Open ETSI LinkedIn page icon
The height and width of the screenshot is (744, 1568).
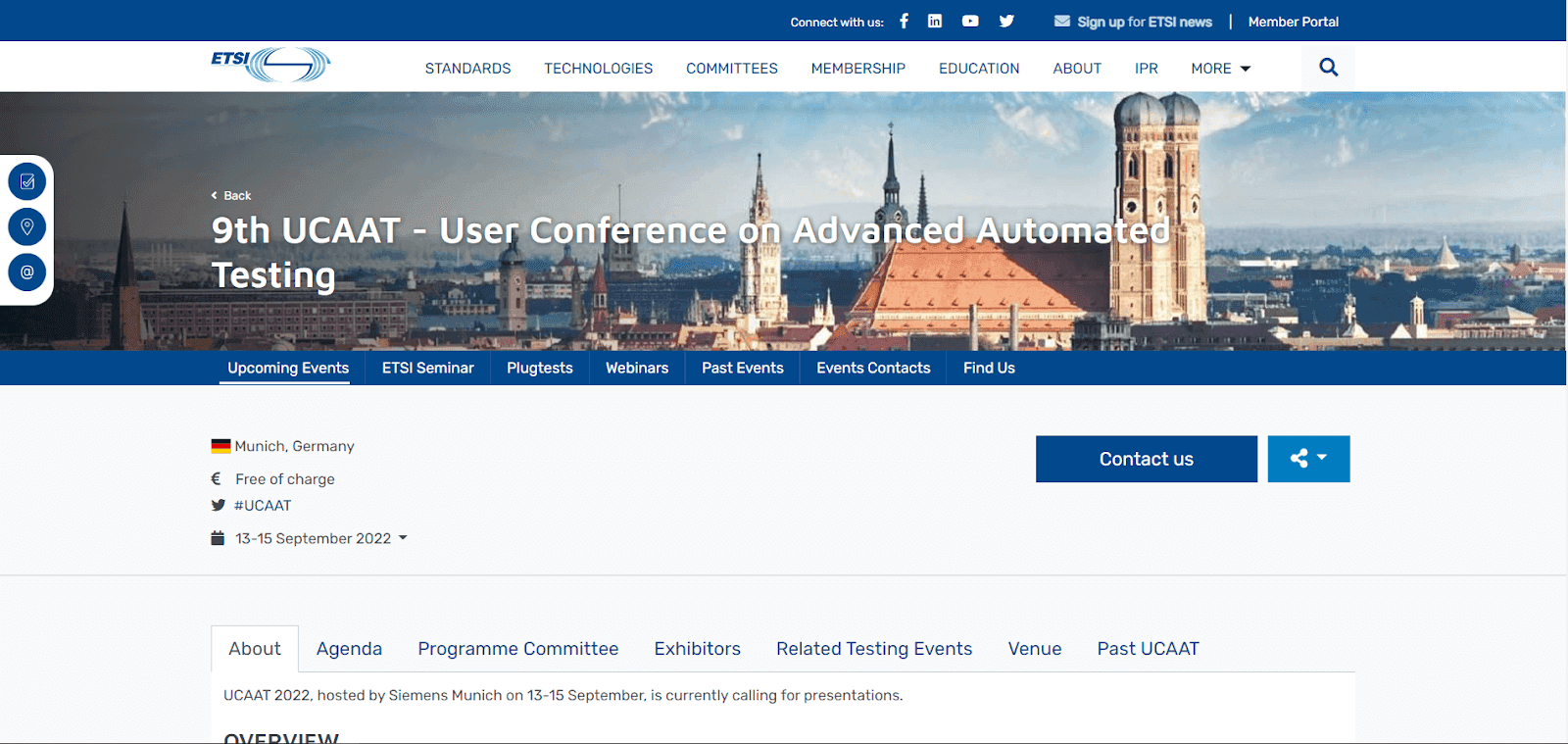(x=935, y=21)
